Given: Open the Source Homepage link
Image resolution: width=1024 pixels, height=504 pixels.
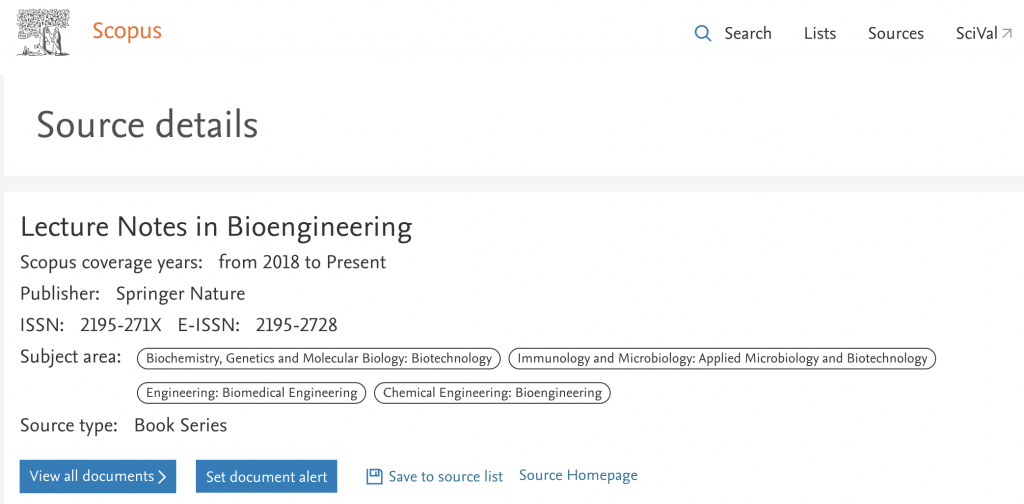Looking at the screenshot, I should (x=578, y=475).
